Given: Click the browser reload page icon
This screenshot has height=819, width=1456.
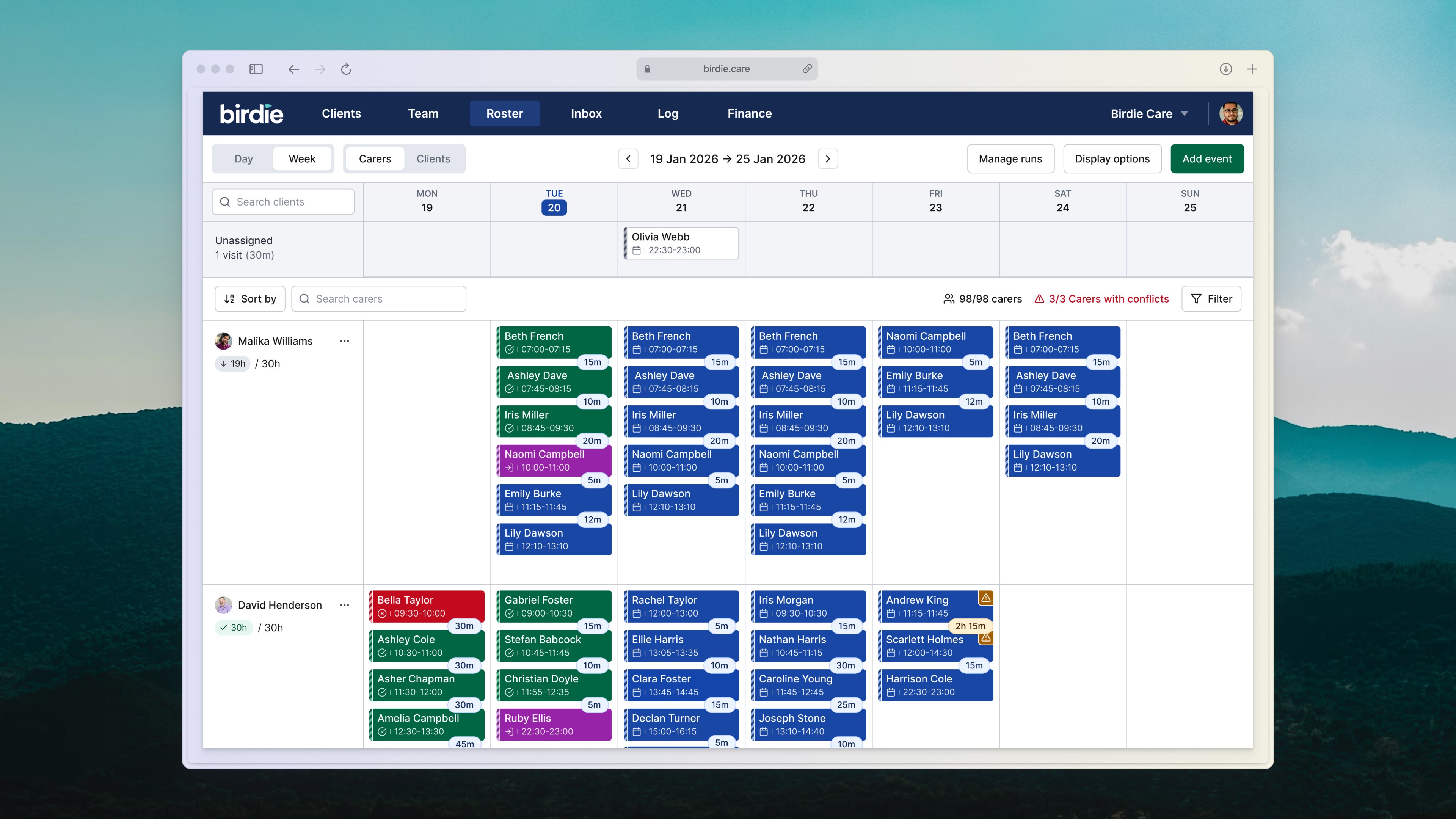Looking at the screenshot, I should click(x=347, y=69).
